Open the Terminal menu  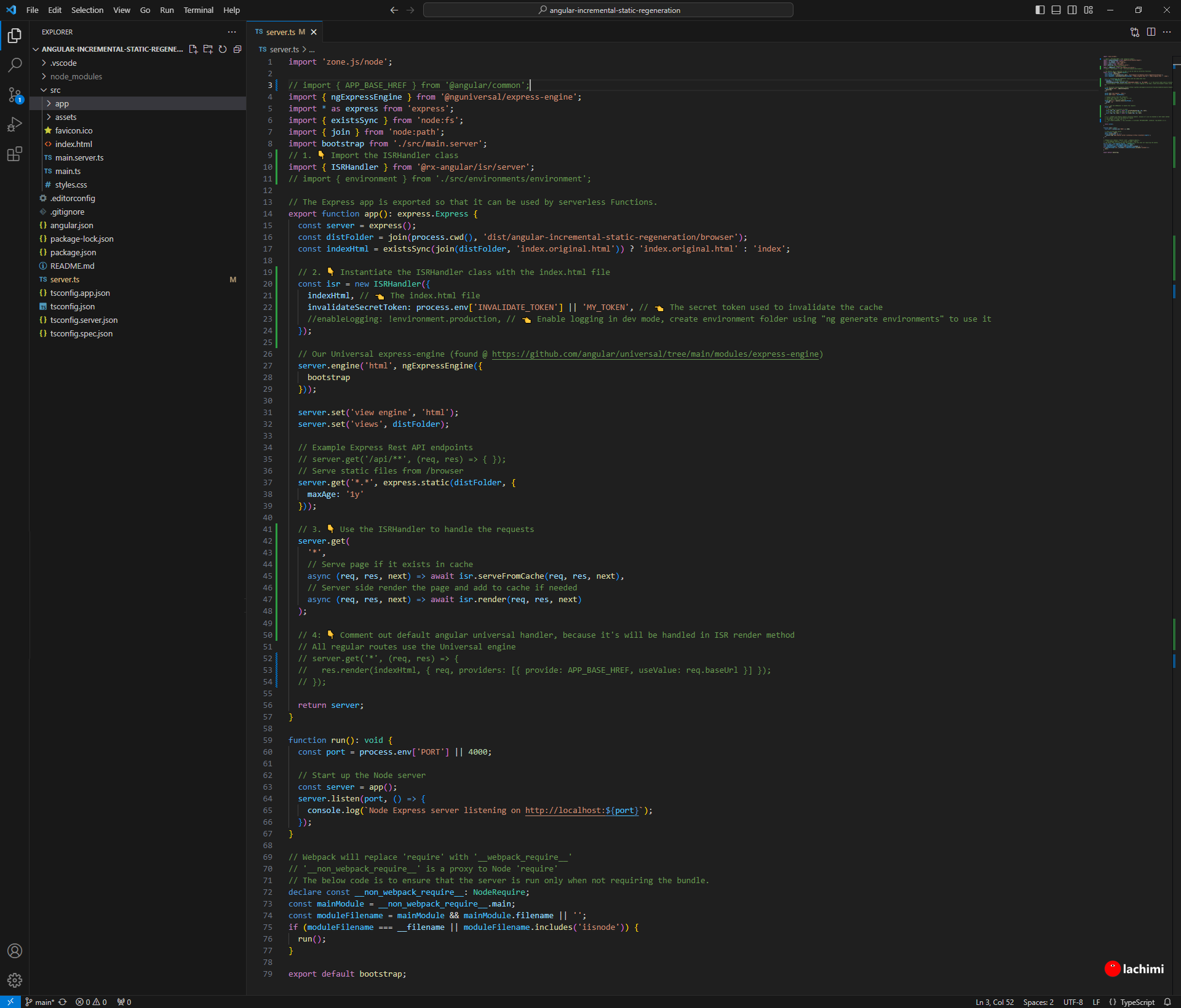click(x=198, y=10)
